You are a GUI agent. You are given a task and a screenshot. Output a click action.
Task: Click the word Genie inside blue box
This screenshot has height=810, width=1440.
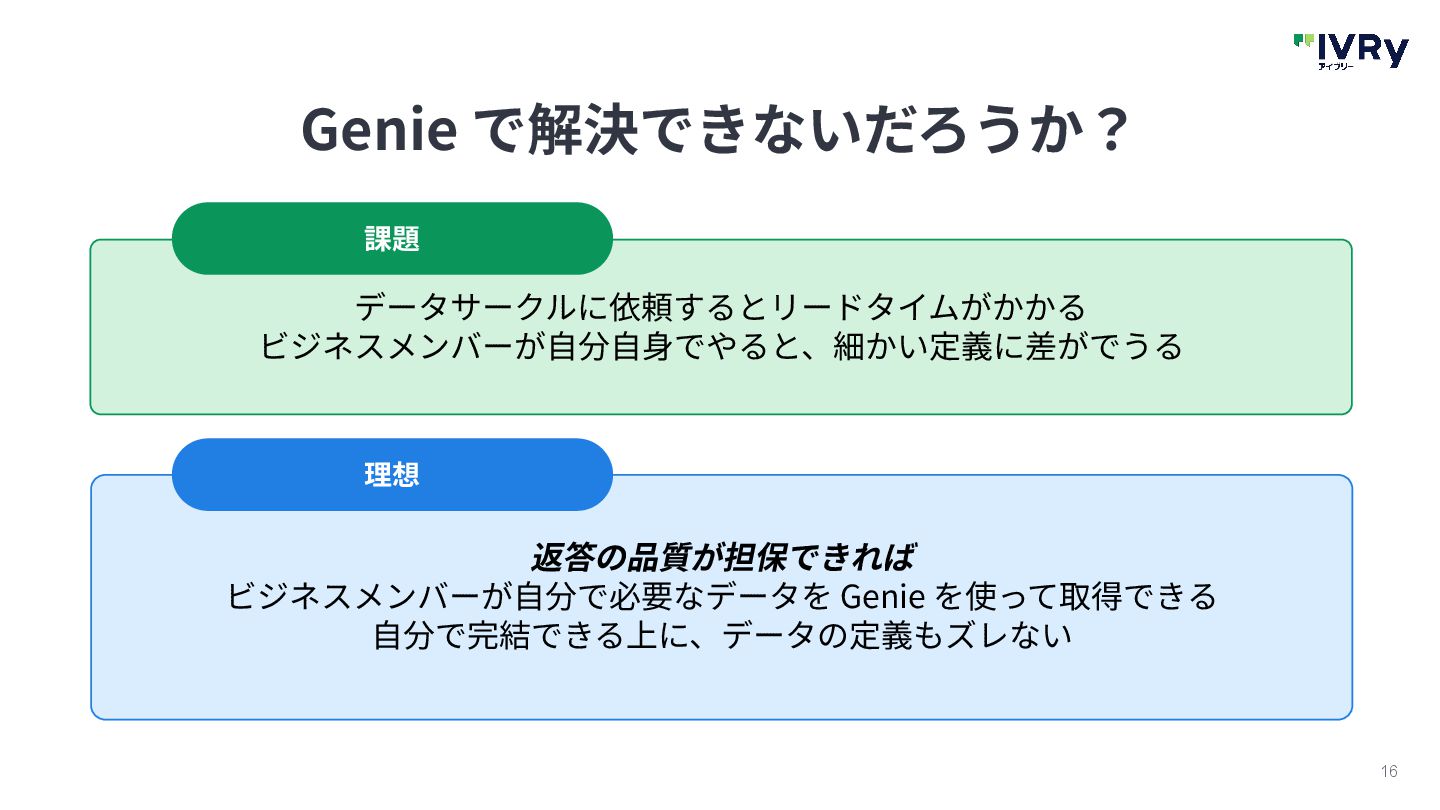point(881,597)
